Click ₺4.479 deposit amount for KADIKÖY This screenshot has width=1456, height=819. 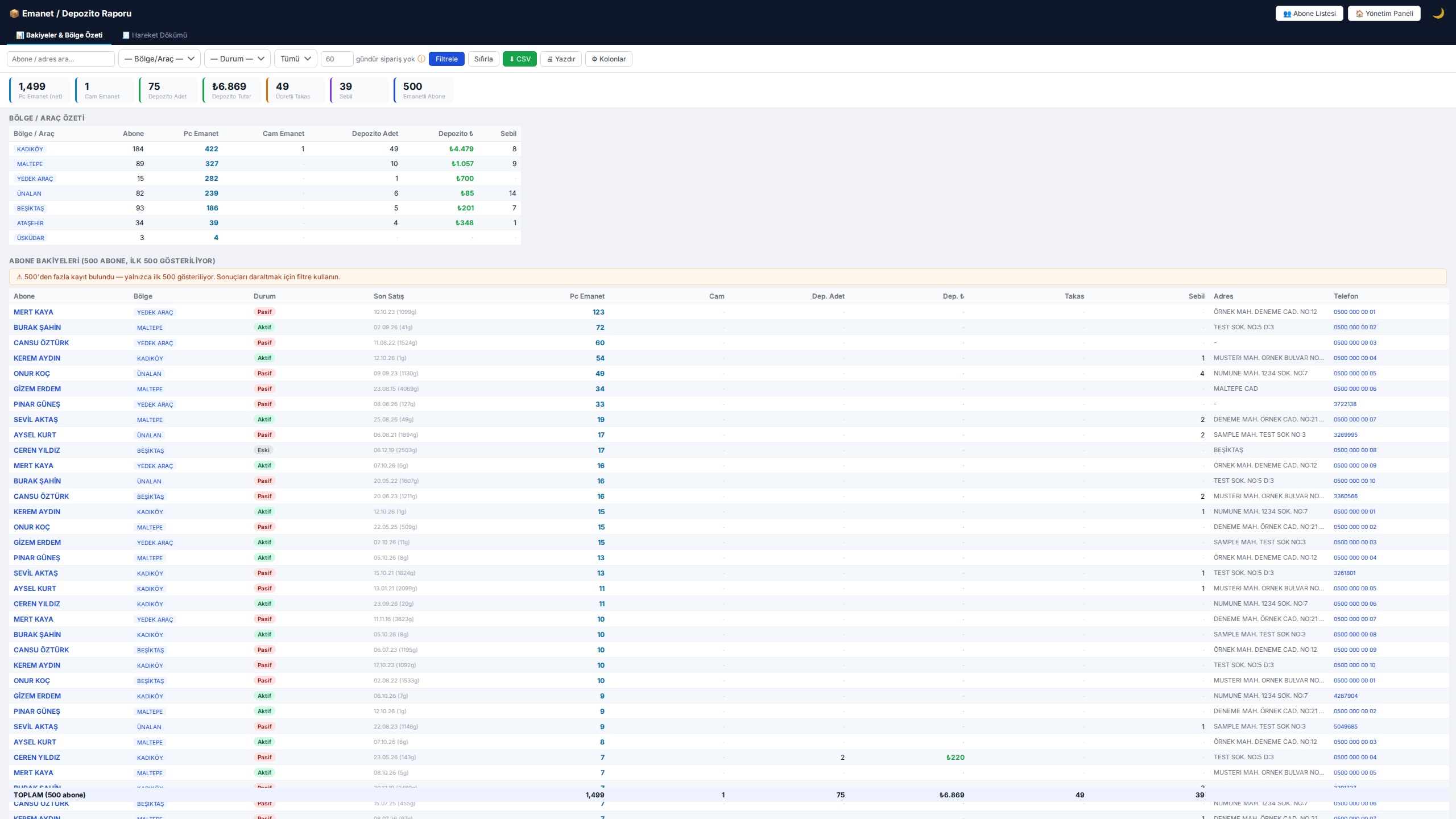[x=461, y=149]
